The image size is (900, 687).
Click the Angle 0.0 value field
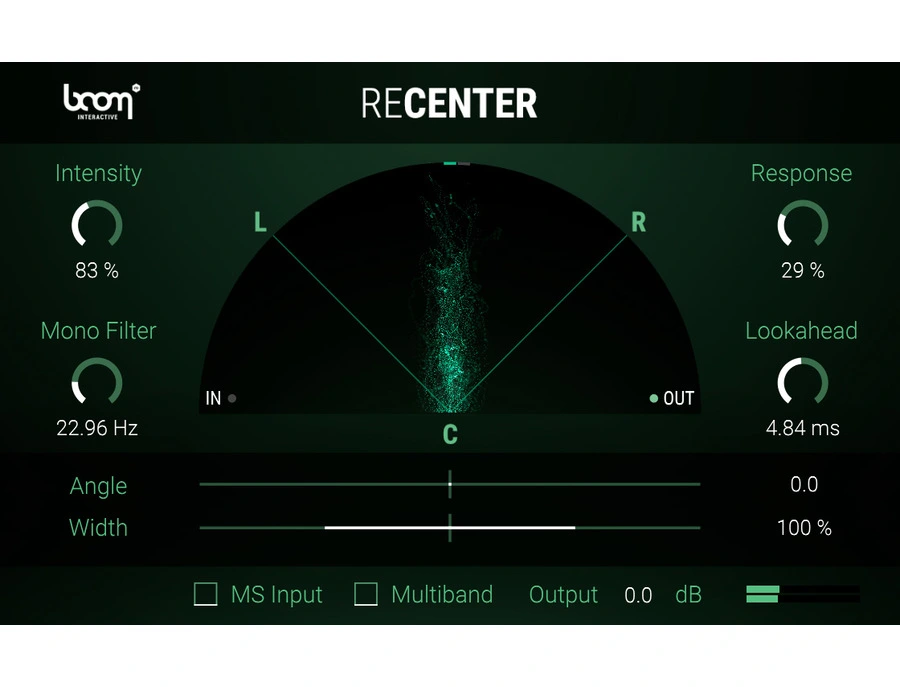(804, 484)
